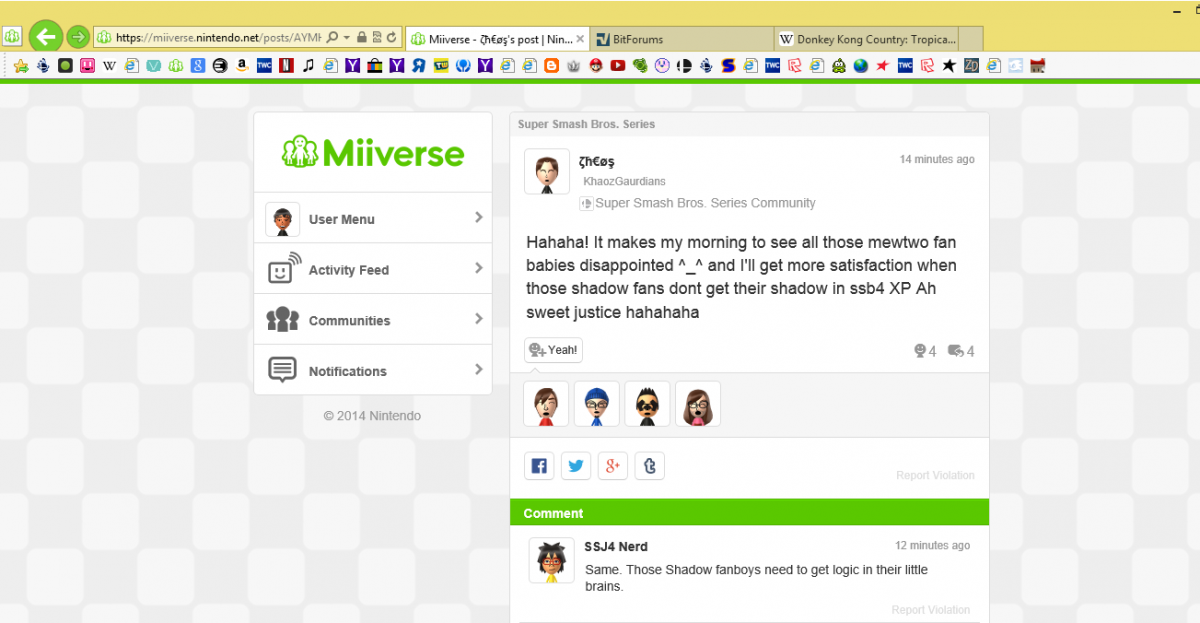The image size is (1200, 623).
Task: Open the Amazon bookmark icon
Action: click(242, 66)
